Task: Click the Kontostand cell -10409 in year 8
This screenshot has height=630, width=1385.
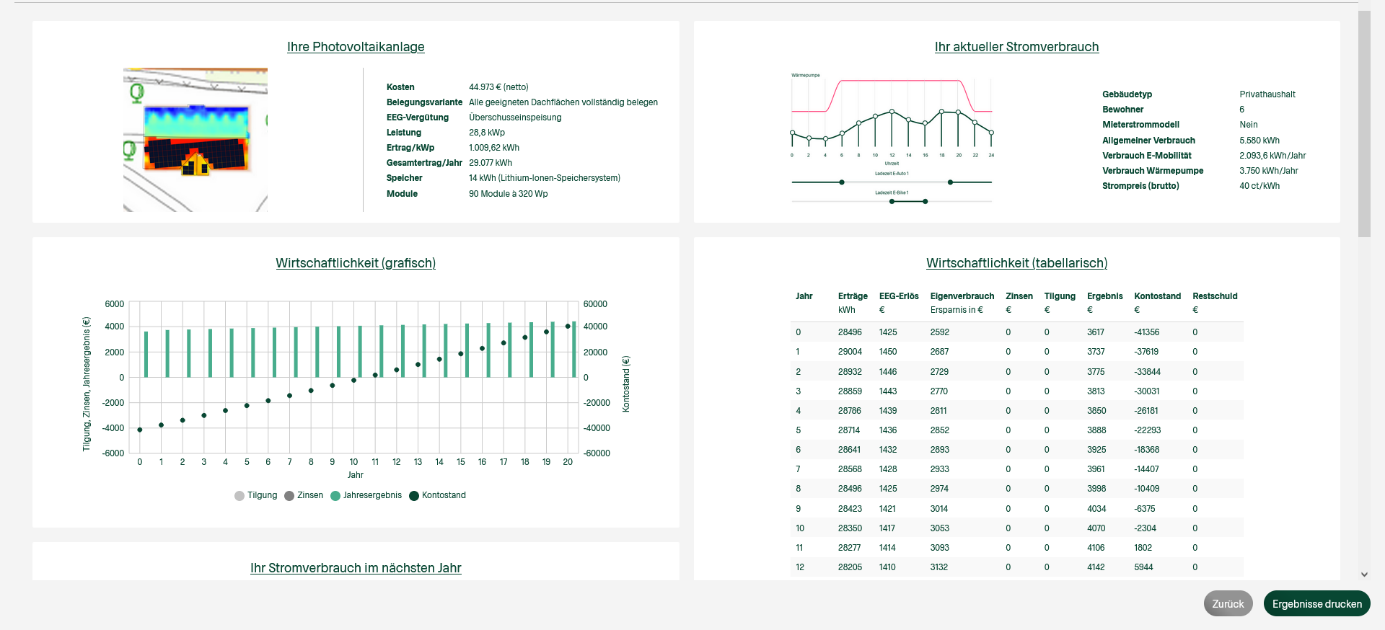Action: (x=1147, y=488)
